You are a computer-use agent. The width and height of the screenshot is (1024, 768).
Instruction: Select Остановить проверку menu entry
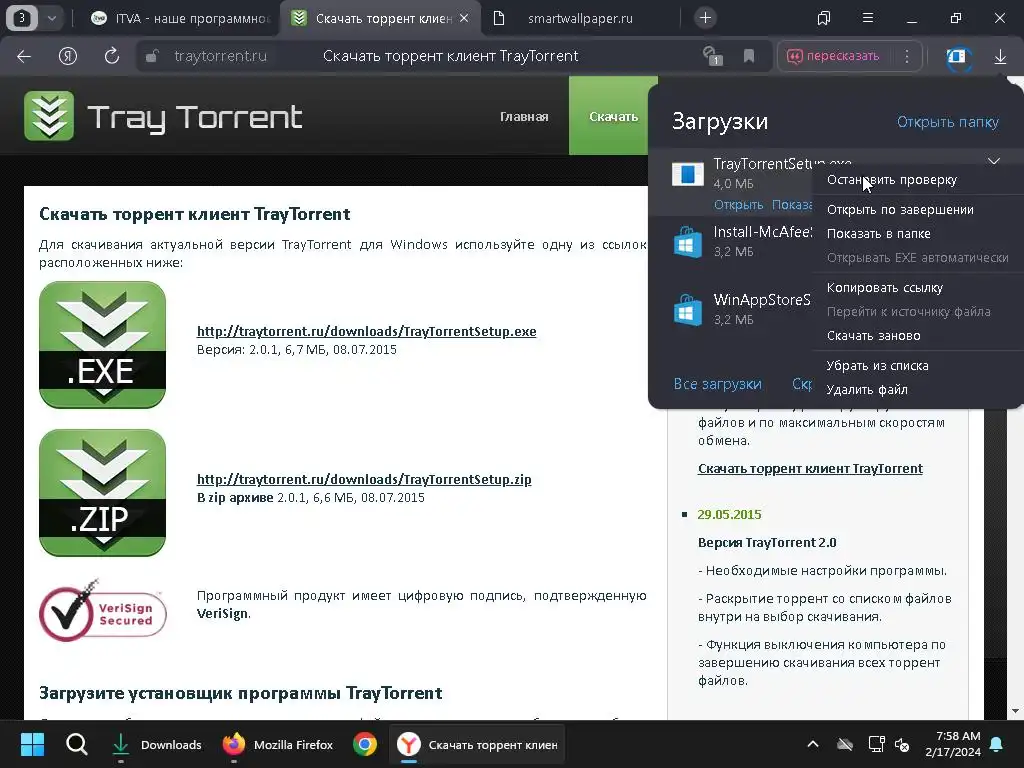point(918,180)
